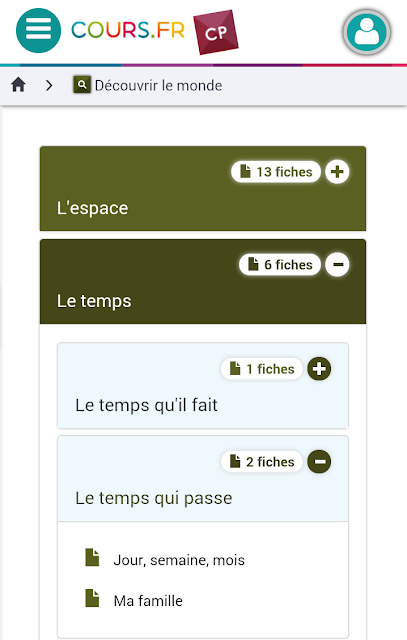
Task: Open the Jour, semaine, mois lesson
Action: [x=179, y=560]
